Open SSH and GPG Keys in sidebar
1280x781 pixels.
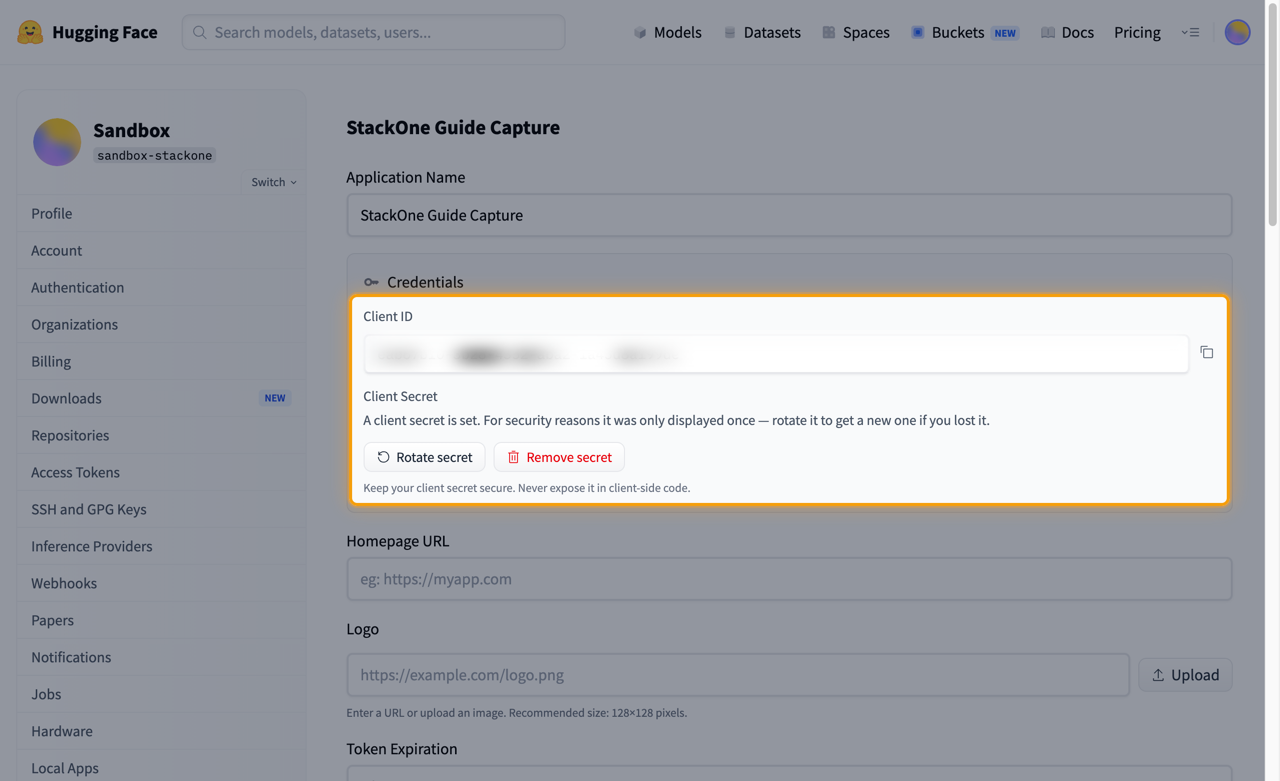161,509
